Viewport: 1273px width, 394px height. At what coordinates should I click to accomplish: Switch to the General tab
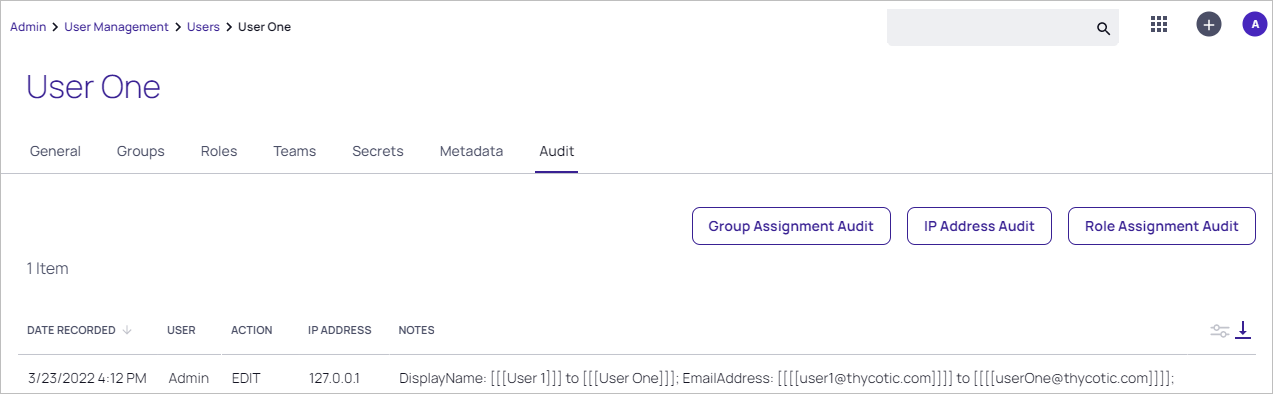tap(55, 151)
